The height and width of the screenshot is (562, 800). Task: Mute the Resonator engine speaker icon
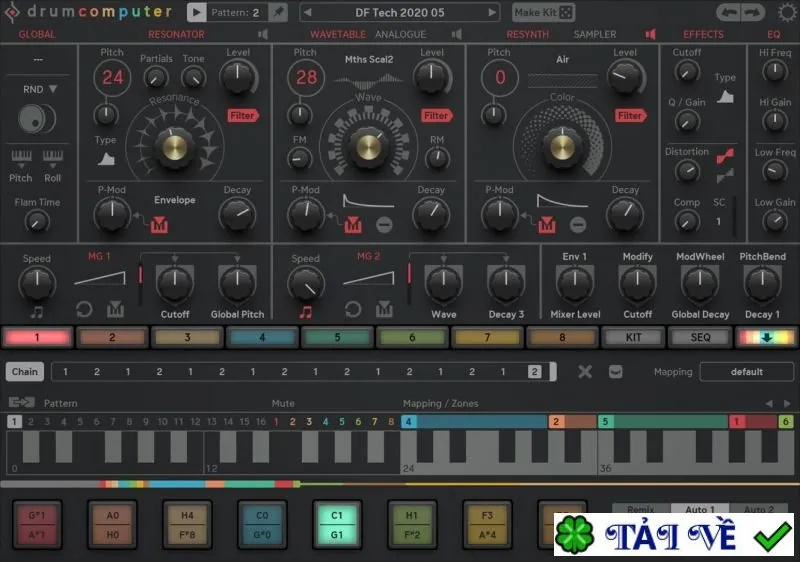[263, 34]
